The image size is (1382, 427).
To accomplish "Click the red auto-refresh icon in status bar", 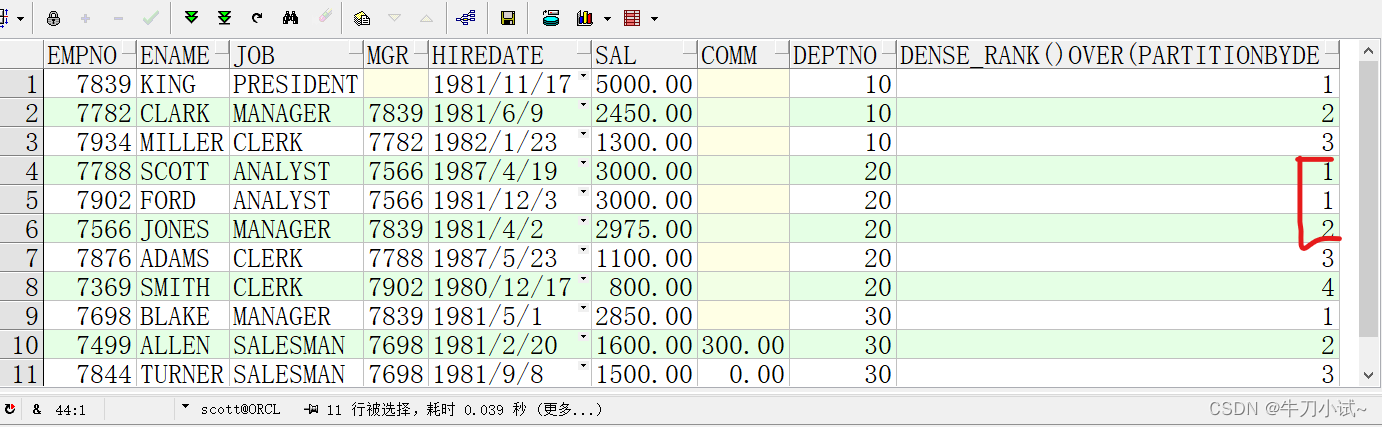I will [x=11, y=409].
